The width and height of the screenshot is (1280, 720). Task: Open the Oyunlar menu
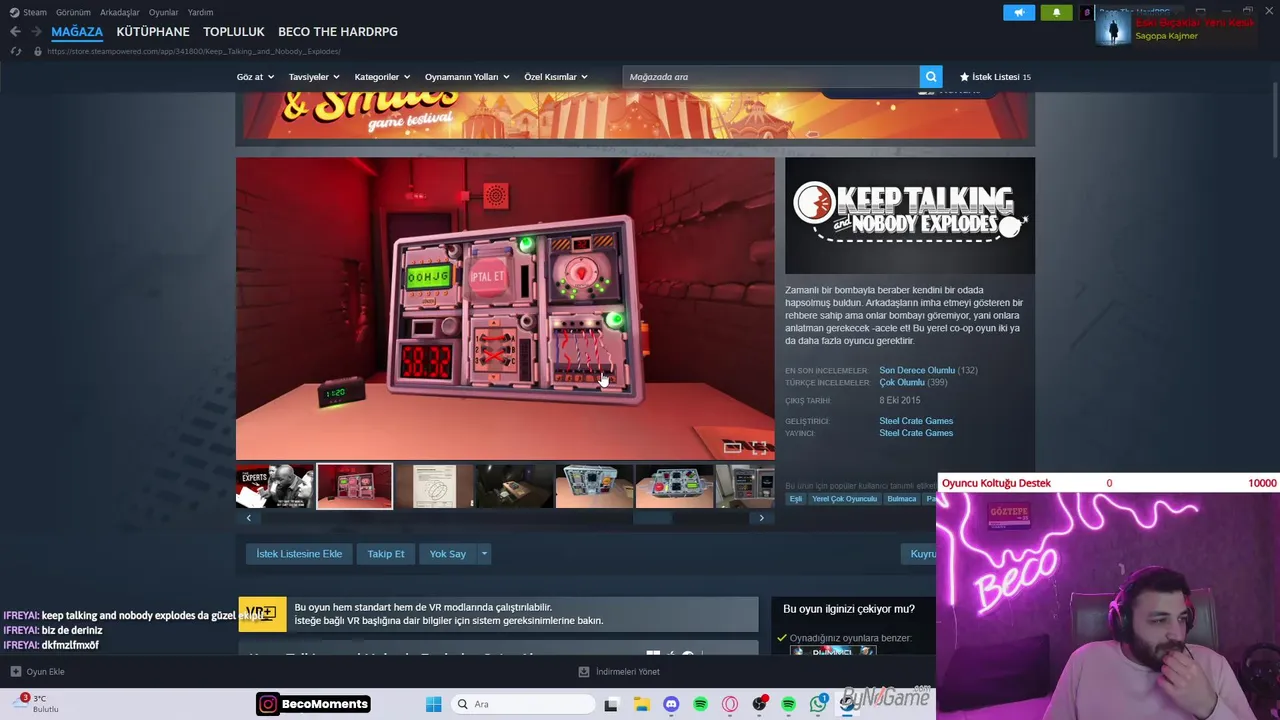tap(164, 12)
